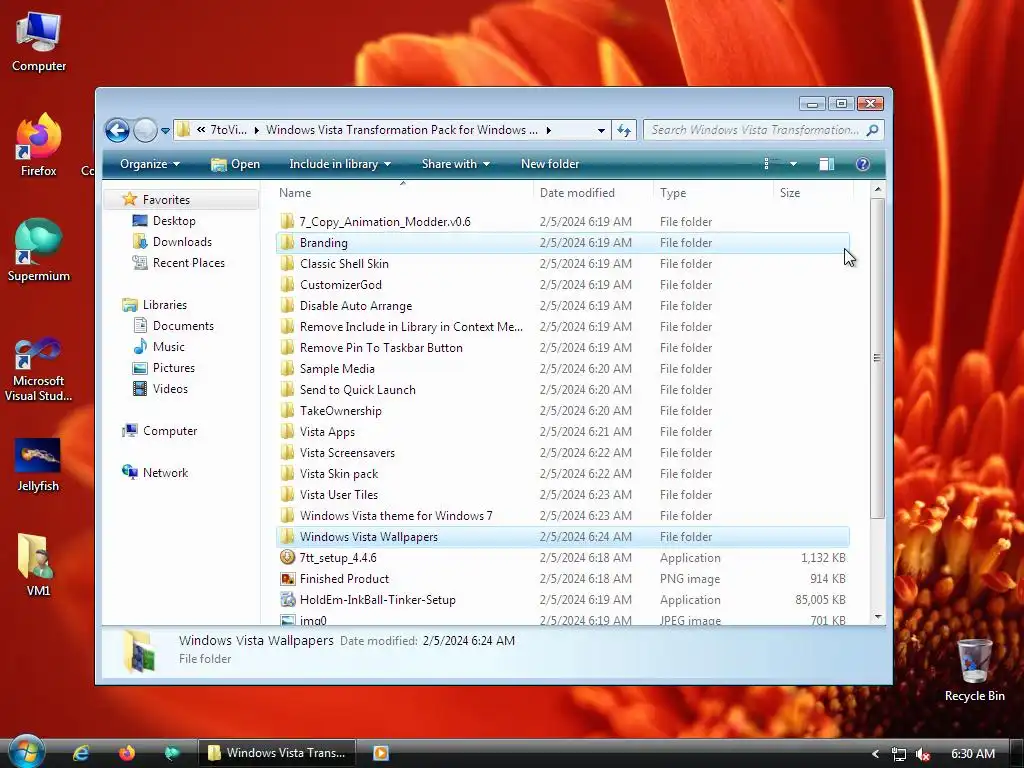This screenshot has height=768, width=1024.
Task: Select Remove Pin To Taskbar Button folder
Action: tap(562, 347)
